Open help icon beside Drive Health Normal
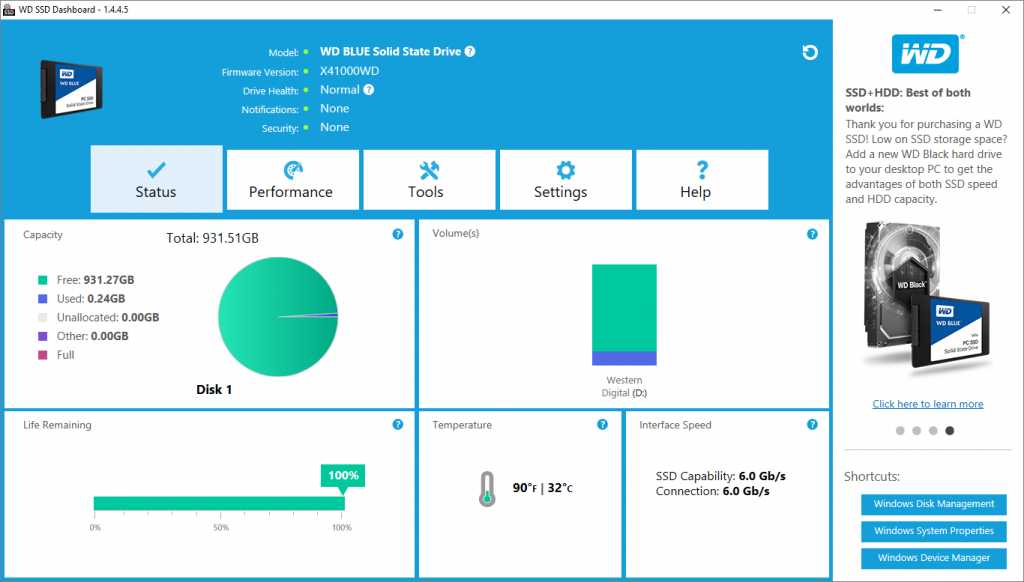 tap(368, 90)
